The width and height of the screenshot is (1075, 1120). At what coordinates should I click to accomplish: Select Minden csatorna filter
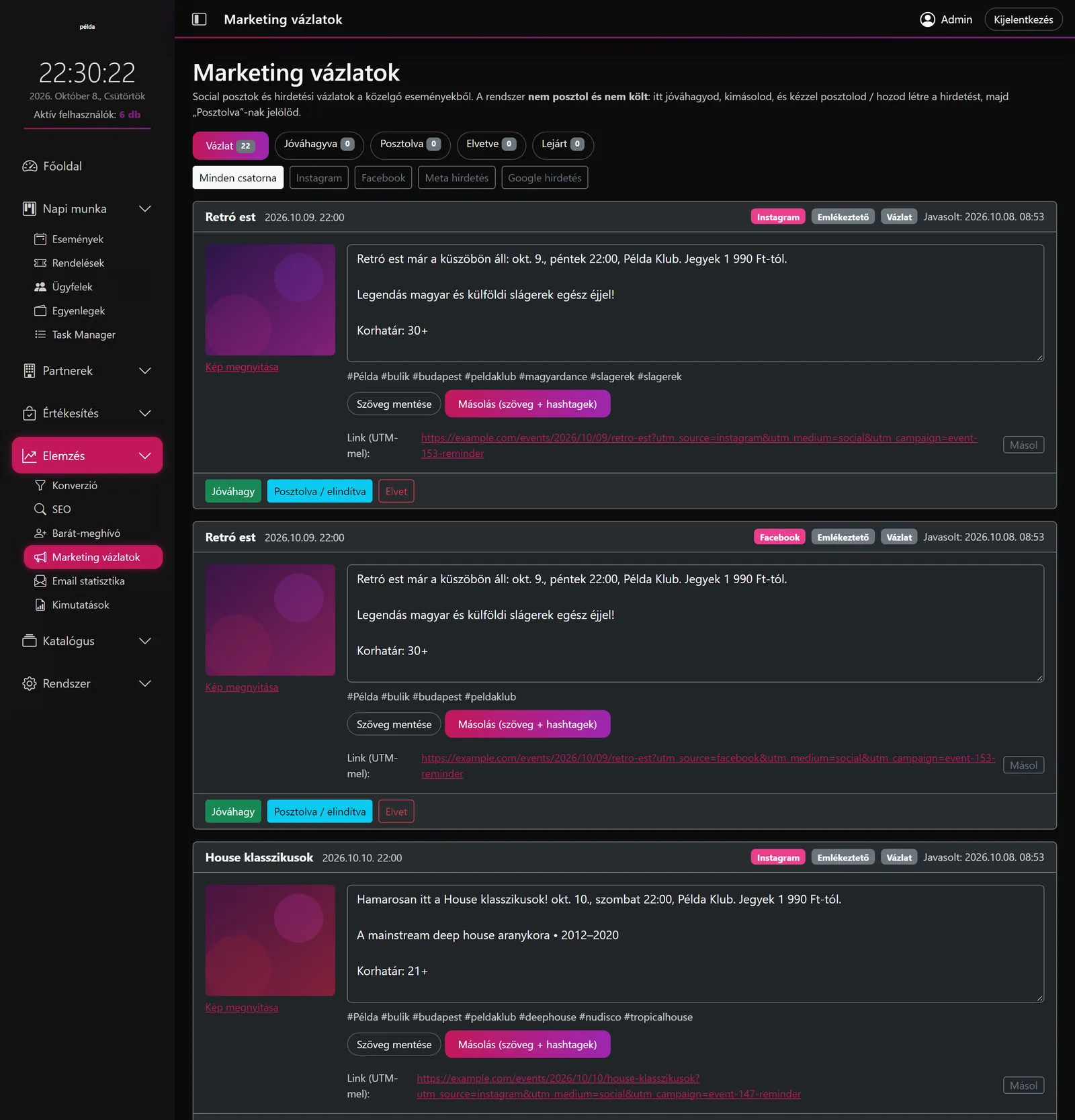pyautogui.click(x=238, y=178)
